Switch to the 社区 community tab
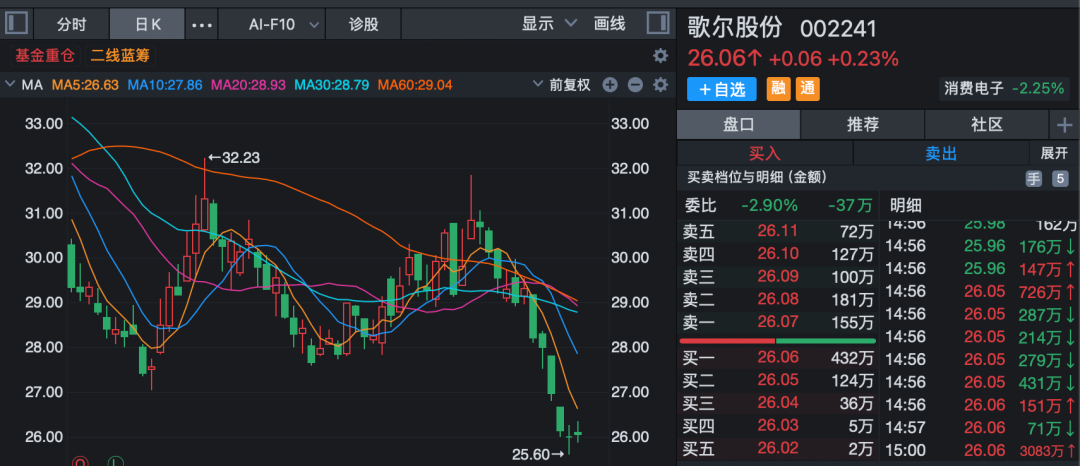This screenshot has height=466, width=1080. pos(986,125)
